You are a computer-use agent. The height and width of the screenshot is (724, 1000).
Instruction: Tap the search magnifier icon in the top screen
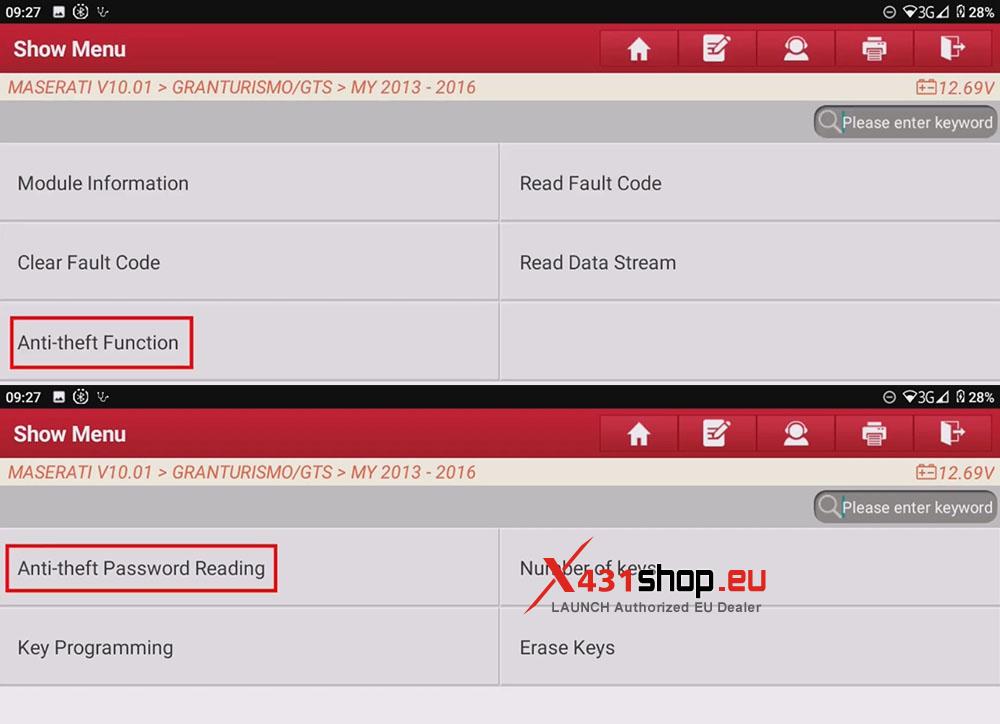pos(829,121)
